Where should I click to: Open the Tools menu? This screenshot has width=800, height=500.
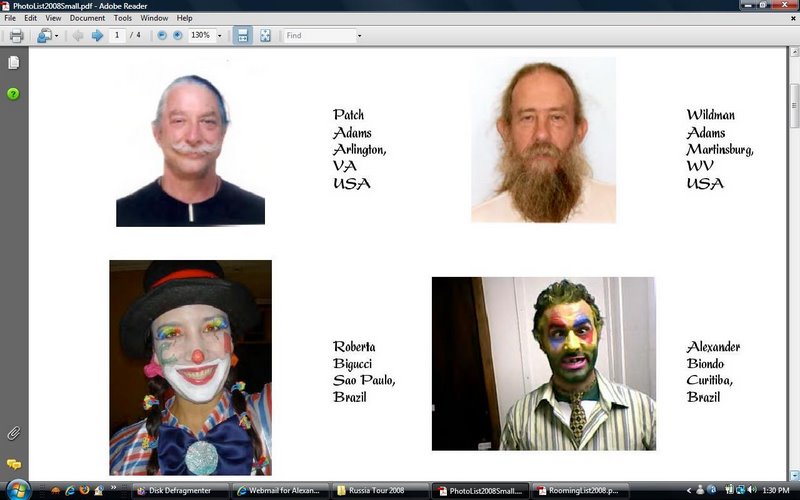(x=122, y=18)
